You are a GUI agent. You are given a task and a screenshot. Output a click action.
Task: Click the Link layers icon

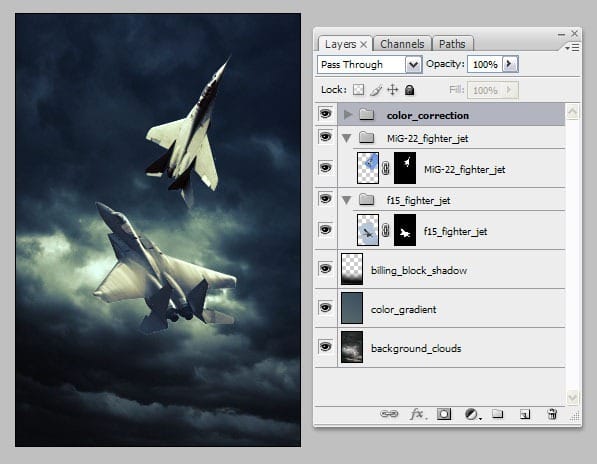[389, 414]
